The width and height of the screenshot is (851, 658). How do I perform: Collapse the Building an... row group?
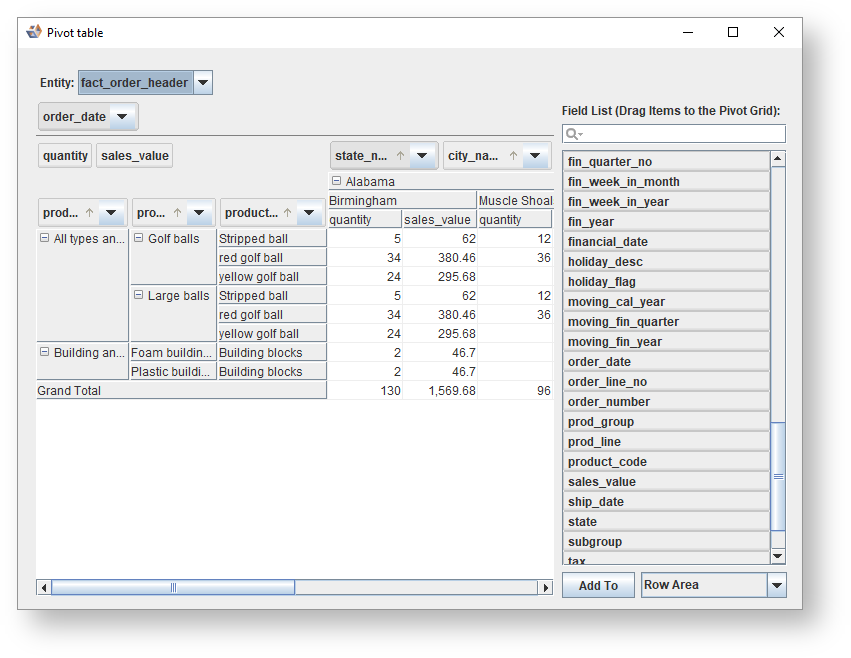(44, 353)
